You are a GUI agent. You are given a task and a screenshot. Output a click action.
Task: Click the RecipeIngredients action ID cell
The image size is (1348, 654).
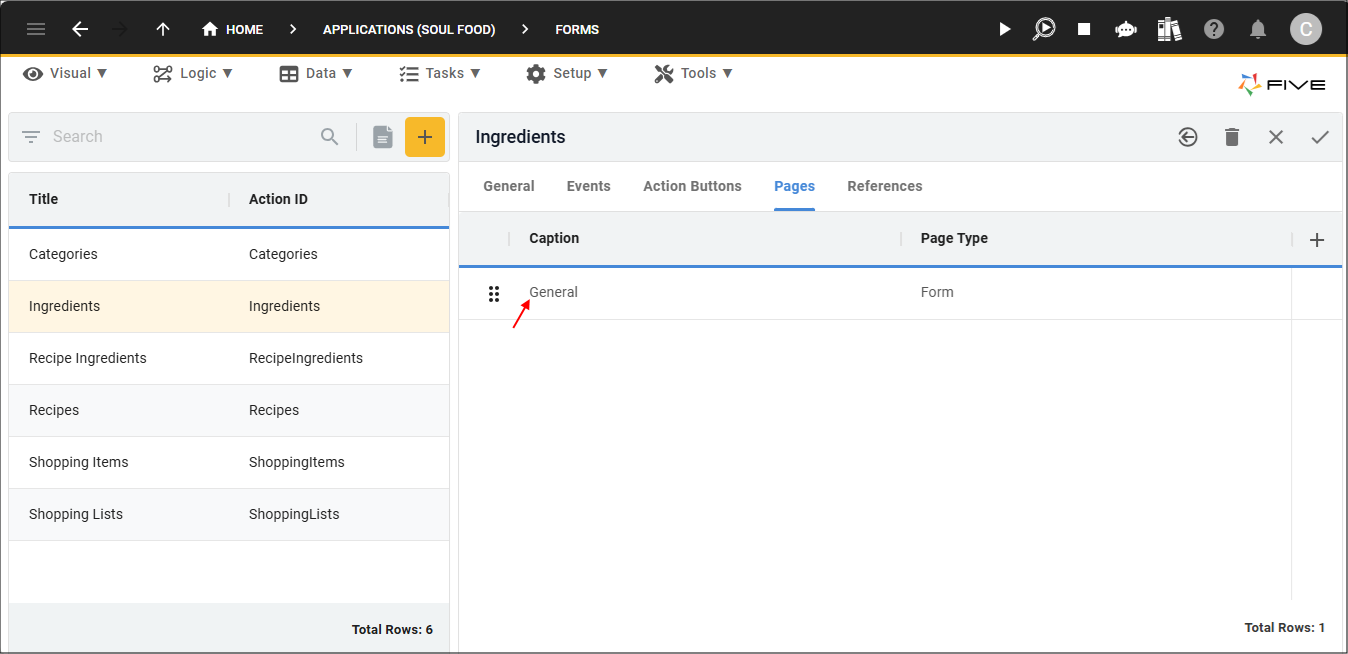click(306, 358)
